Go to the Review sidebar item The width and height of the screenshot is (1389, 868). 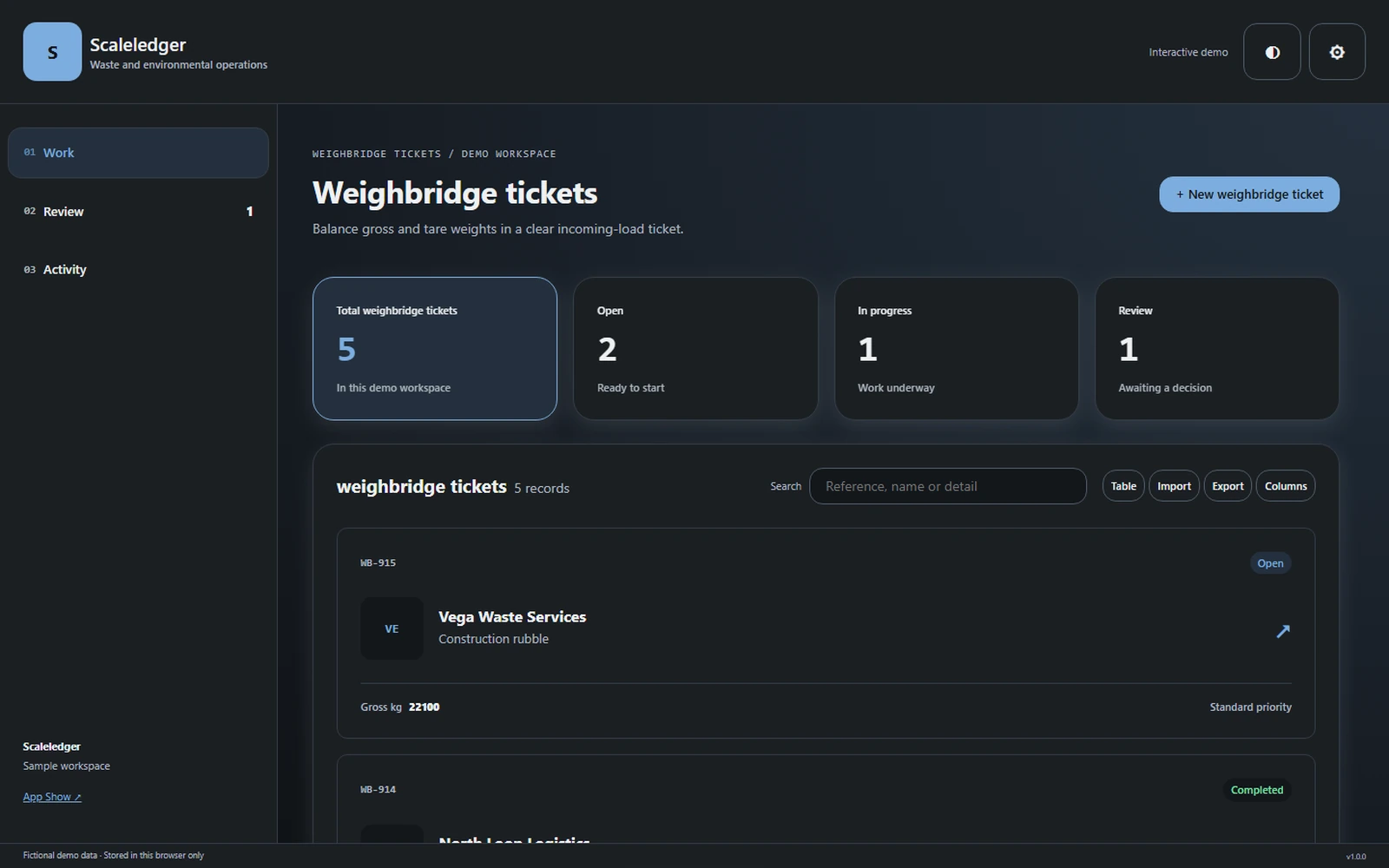coord(138,211)
